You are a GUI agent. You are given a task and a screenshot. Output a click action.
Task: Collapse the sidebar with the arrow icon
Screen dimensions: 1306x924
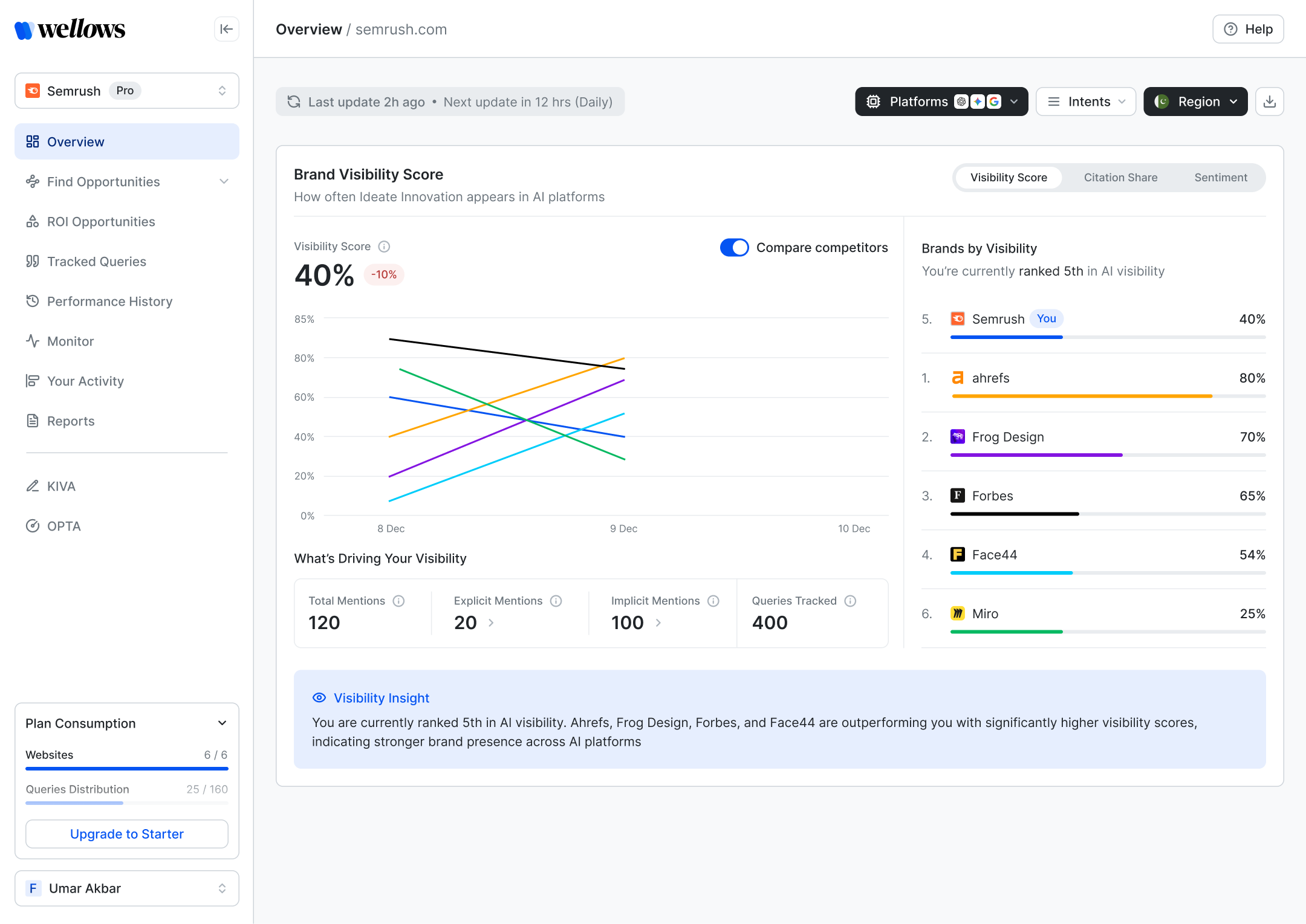(227, 29)
